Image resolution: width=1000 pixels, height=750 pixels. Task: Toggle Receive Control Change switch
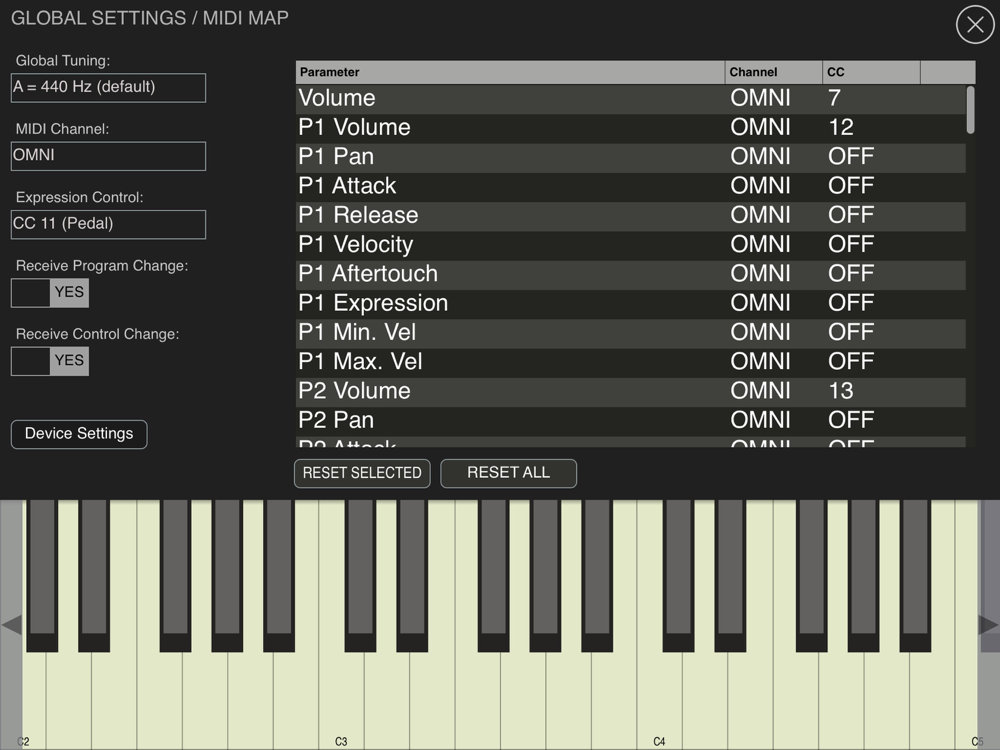50,361
